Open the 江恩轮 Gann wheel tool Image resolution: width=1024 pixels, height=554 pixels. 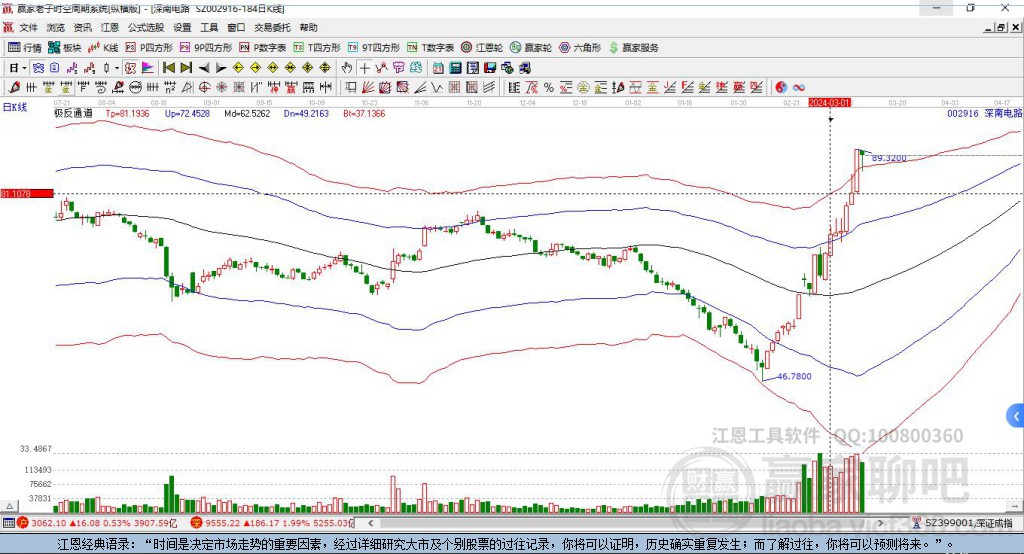coord(482,48)
